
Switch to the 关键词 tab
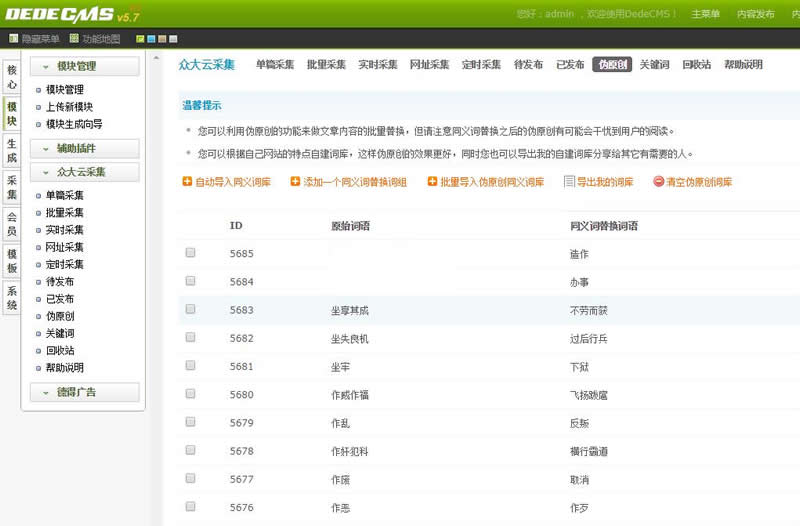click(655, 64)
